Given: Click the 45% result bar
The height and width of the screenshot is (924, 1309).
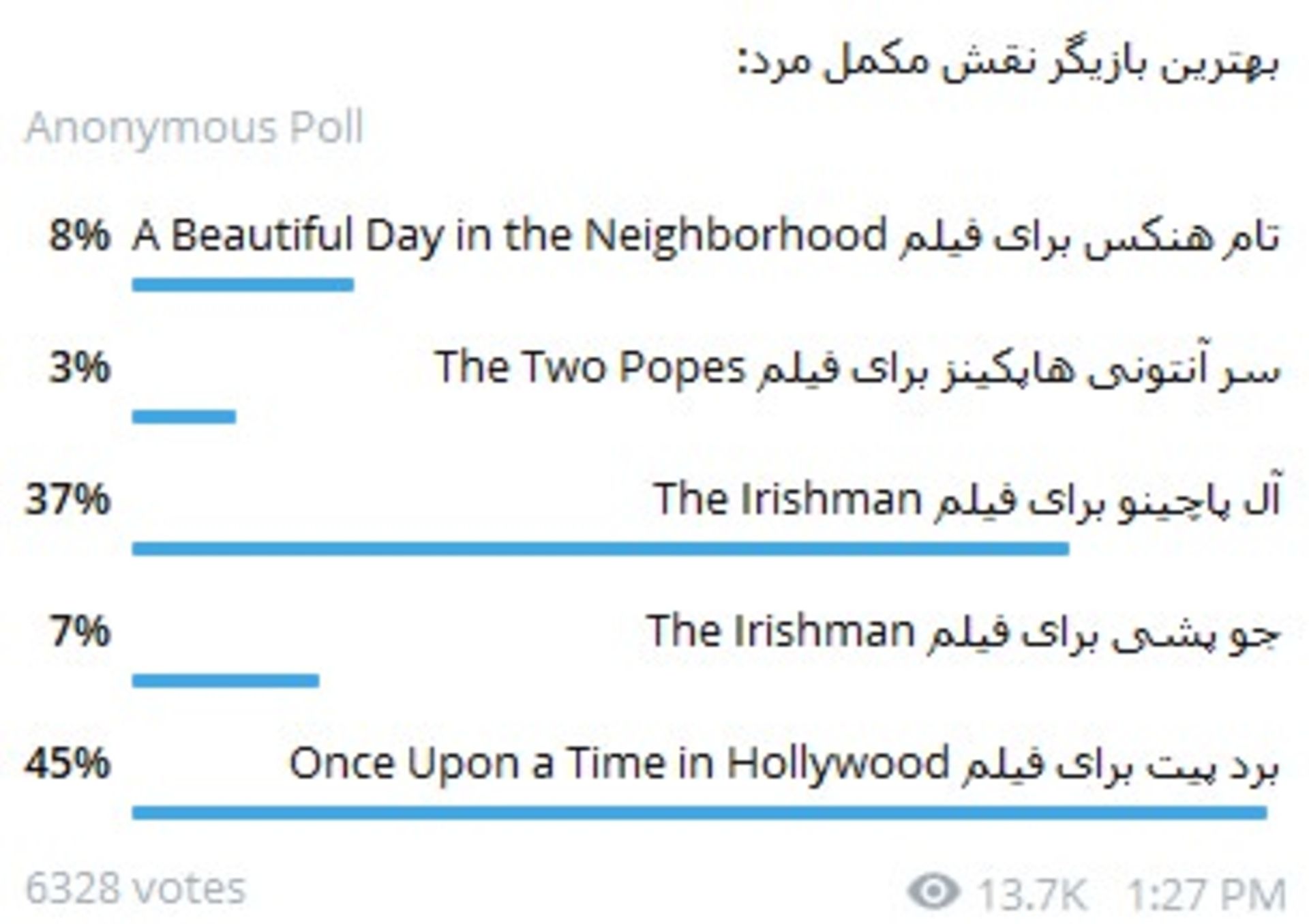Looking at the screenshot, I should (x=699, y=812).
